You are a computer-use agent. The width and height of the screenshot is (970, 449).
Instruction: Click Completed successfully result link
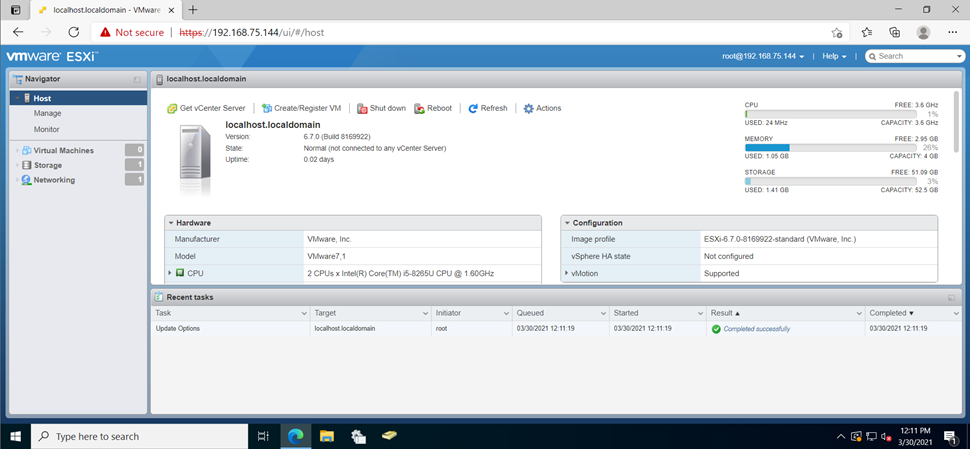click(x=757, y=329)
